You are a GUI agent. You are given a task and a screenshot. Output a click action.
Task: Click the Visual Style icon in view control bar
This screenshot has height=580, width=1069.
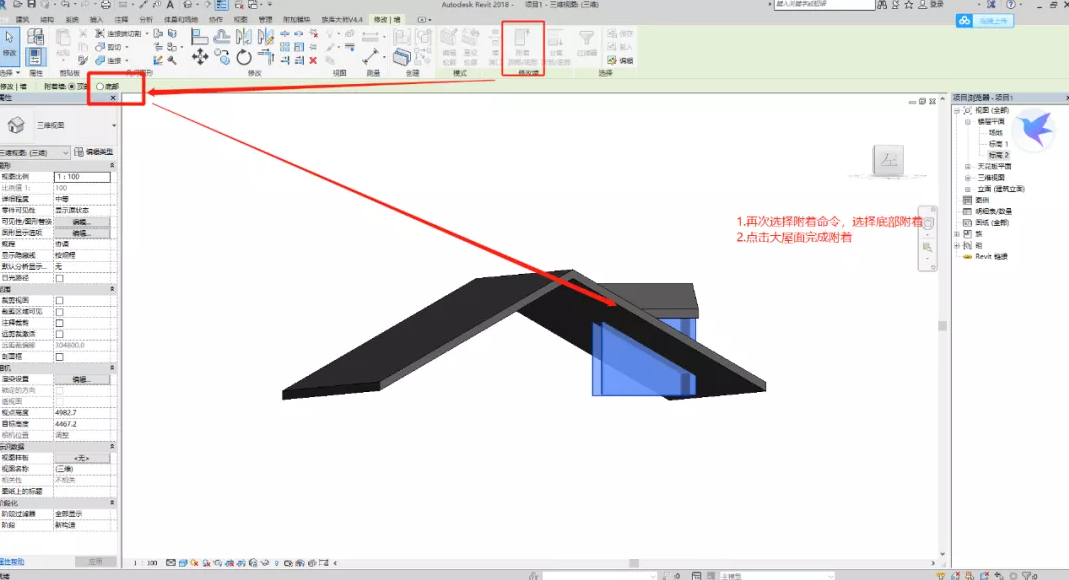tap(183, 563)
